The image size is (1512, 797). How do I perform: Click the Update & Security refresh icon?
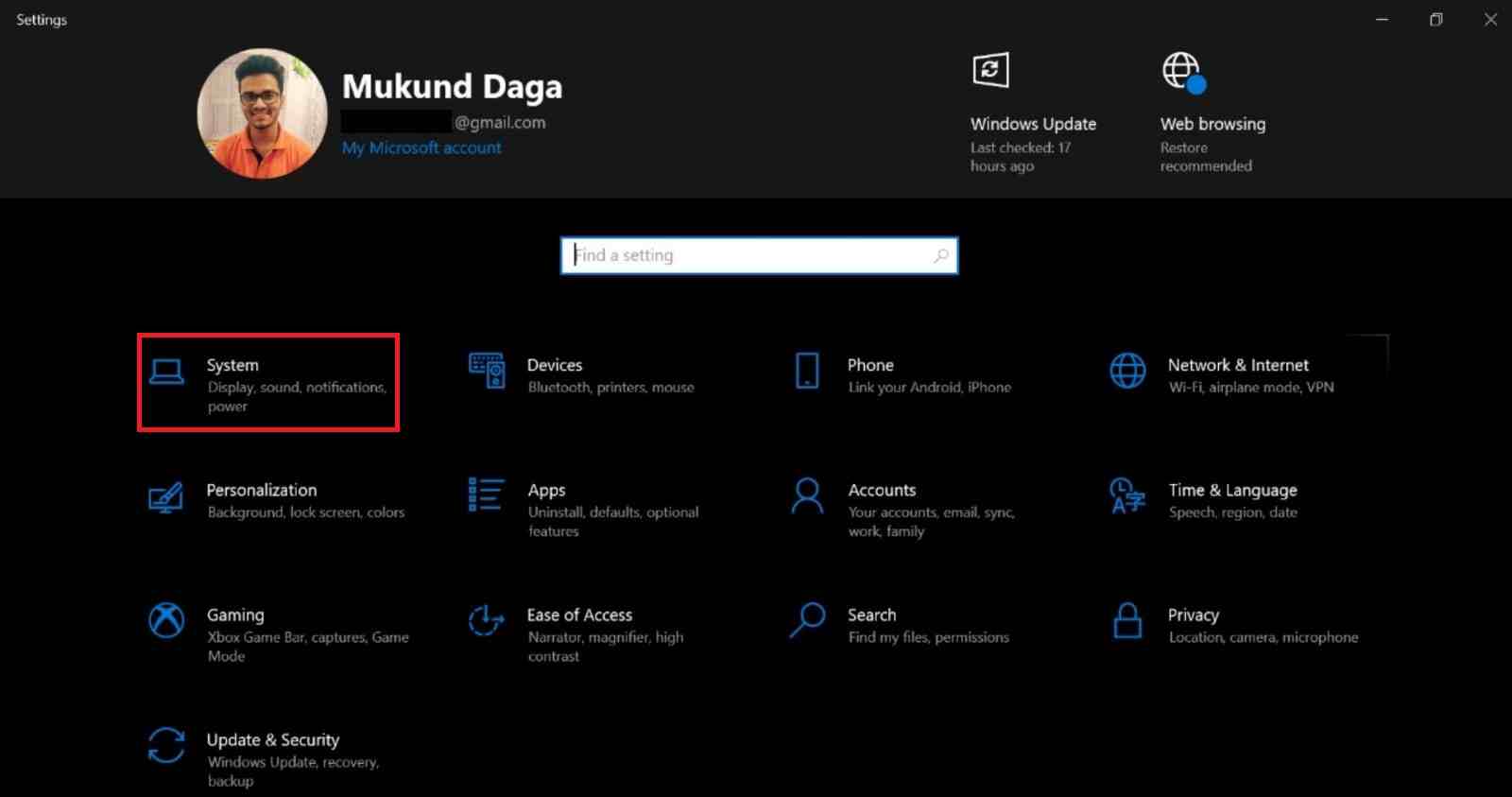coord(166,745)
